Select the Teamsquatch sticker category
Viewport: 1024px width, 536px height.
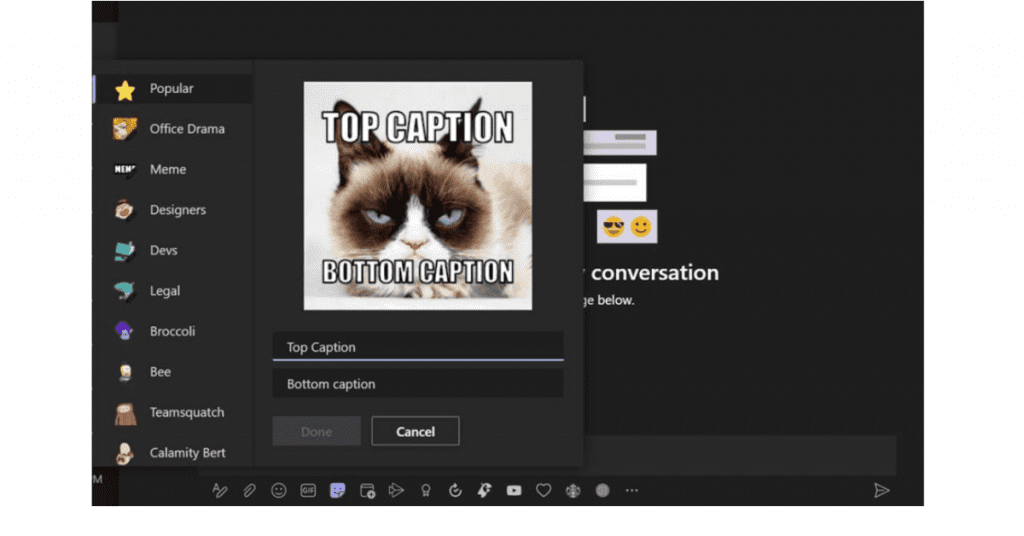tap(186, 413)
